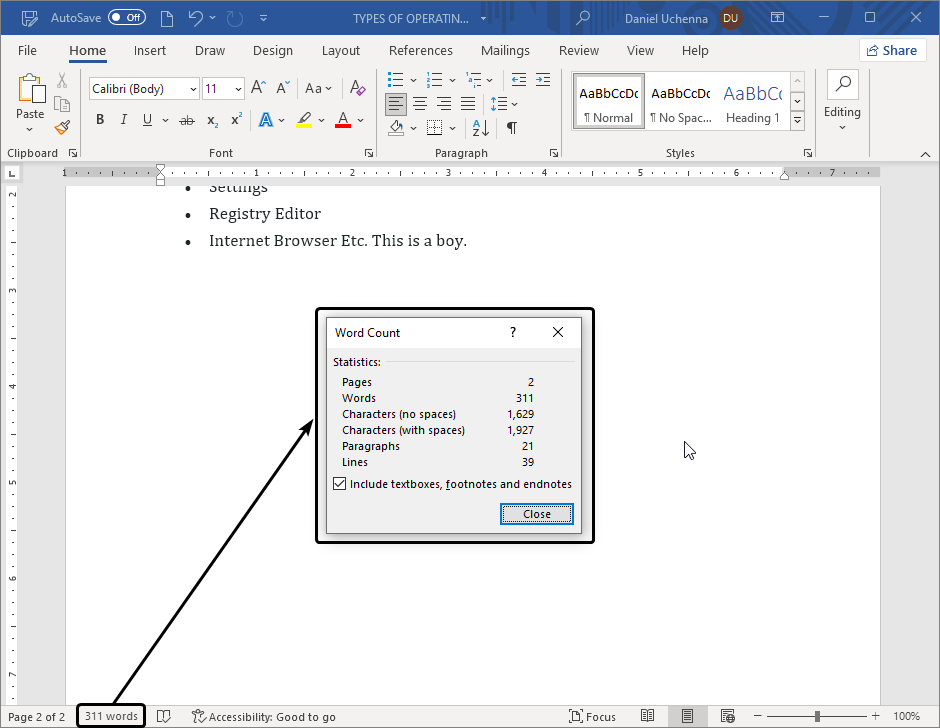The image size is (940, 728).
Task: Apply strikethrough to text
Action: tap(186, 120)
